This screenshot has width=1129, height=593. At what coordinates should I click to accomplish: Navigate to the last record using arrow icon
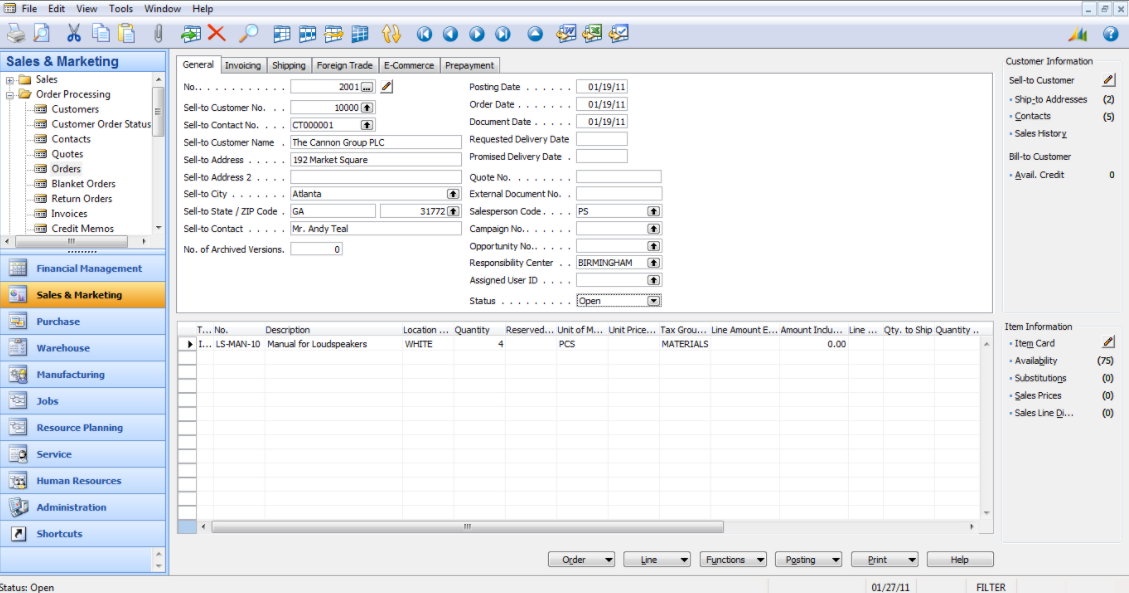click(x=501, y=33)
